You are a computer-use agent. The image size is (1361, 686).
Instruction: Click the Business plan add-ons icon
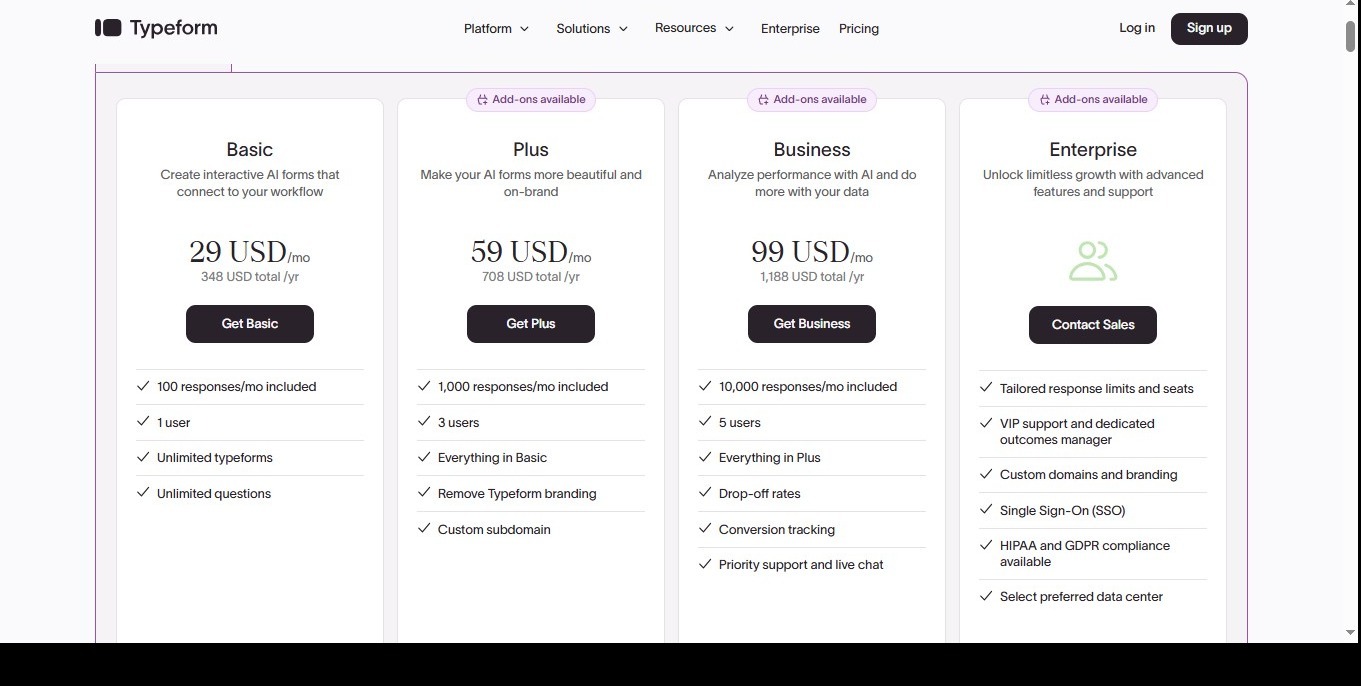(x=763, y=100)
